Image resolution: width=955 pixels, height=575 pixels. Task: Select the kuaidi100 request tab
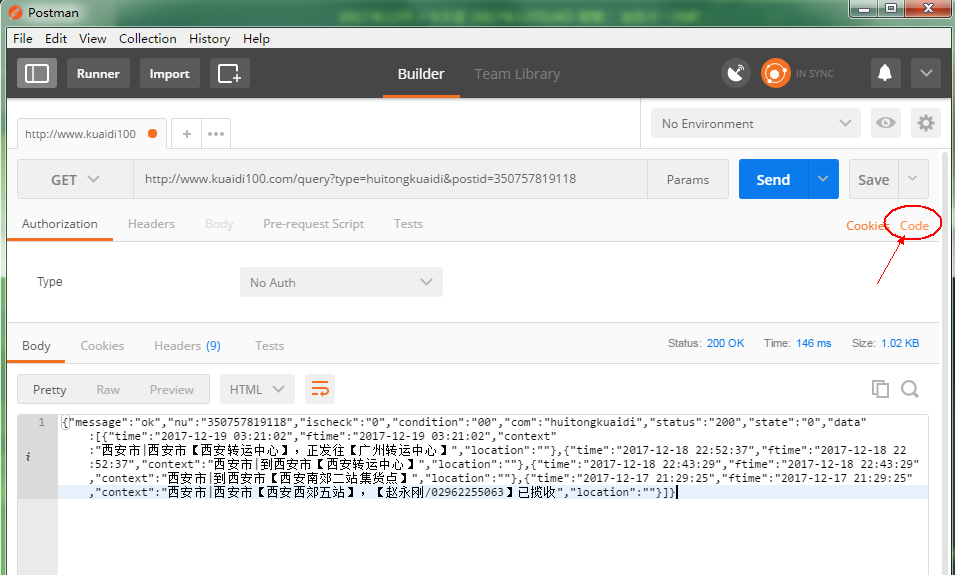click(x=91, y=133)
